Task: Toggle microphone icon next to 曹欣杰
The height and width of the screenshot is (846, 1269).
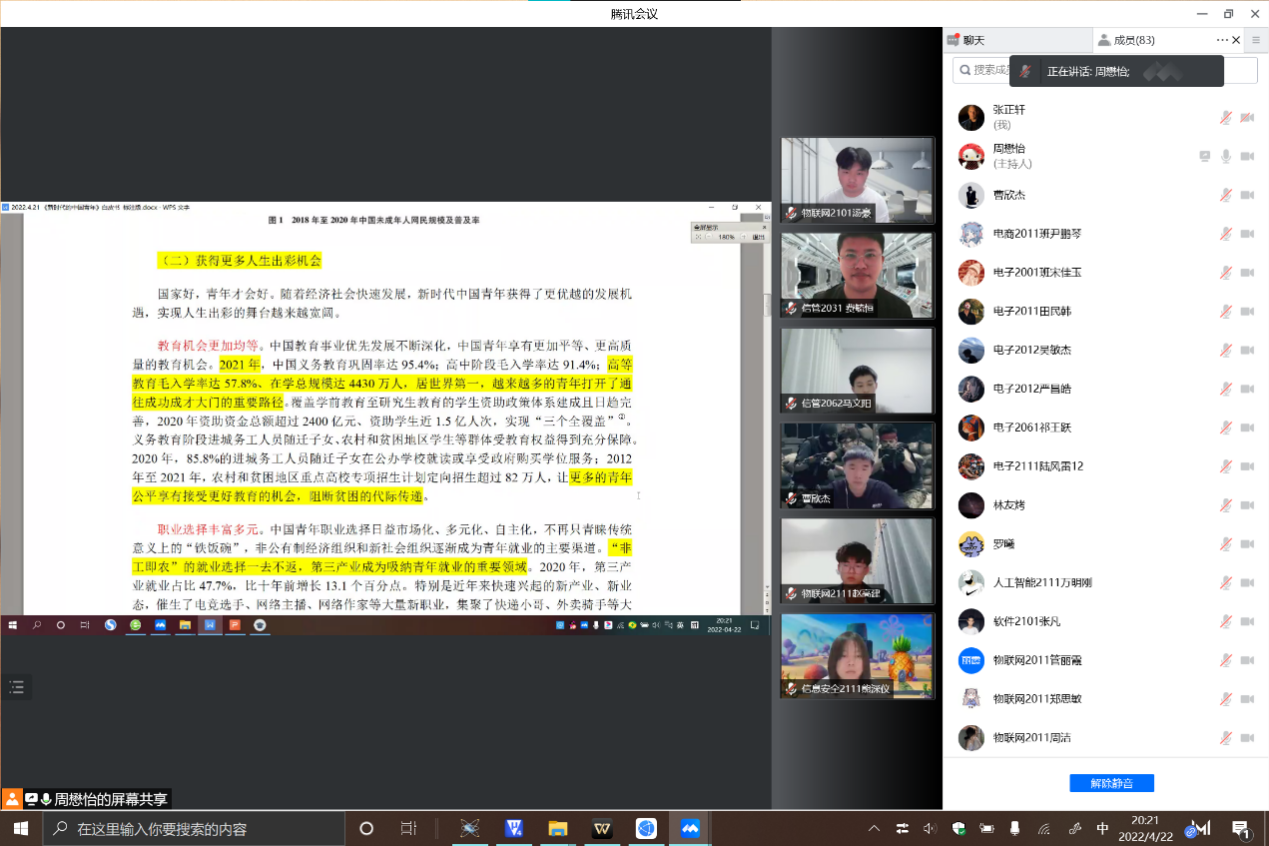Action: (x=1225, y=195)
